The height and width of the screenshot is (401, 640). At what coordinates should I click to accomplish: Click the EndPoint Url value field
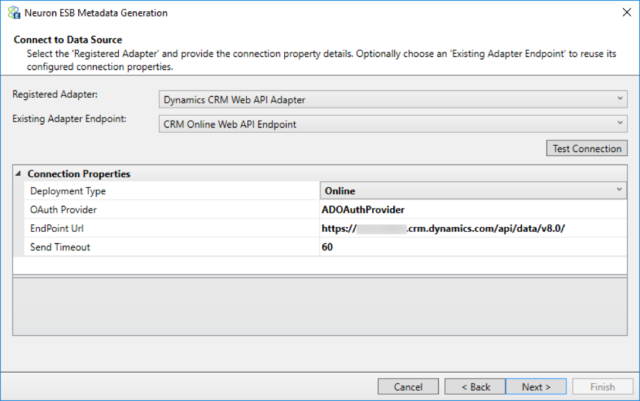473,228
